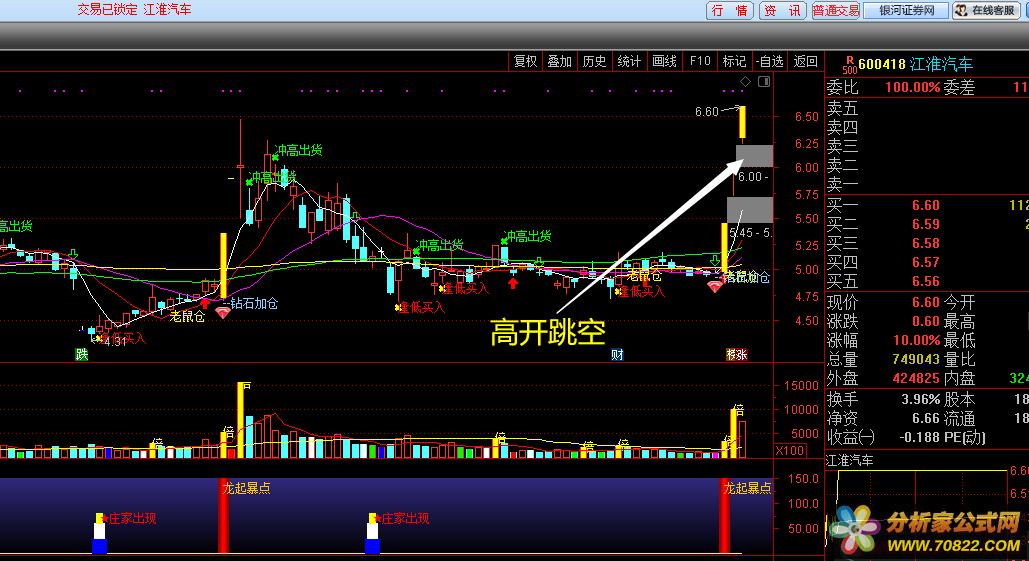Open the 历史 history toolbar item

594,61
